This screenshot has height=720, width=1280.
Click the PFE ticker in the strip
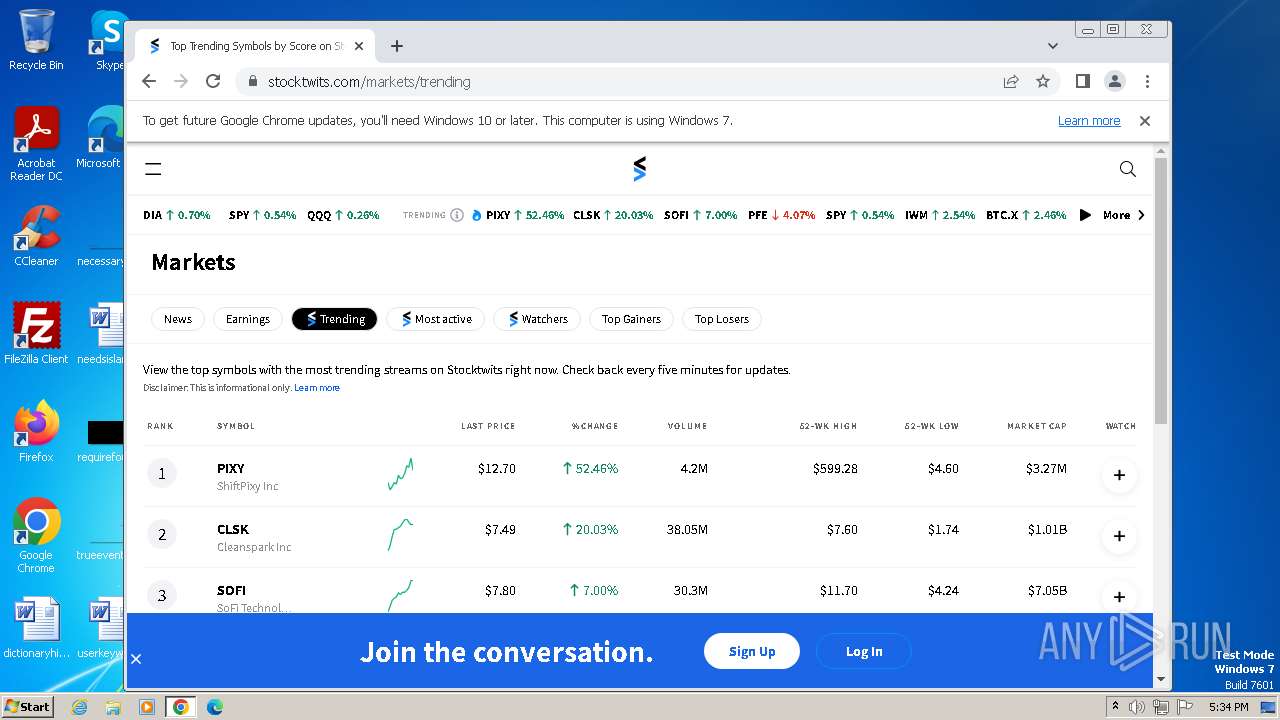pos(781,215)
